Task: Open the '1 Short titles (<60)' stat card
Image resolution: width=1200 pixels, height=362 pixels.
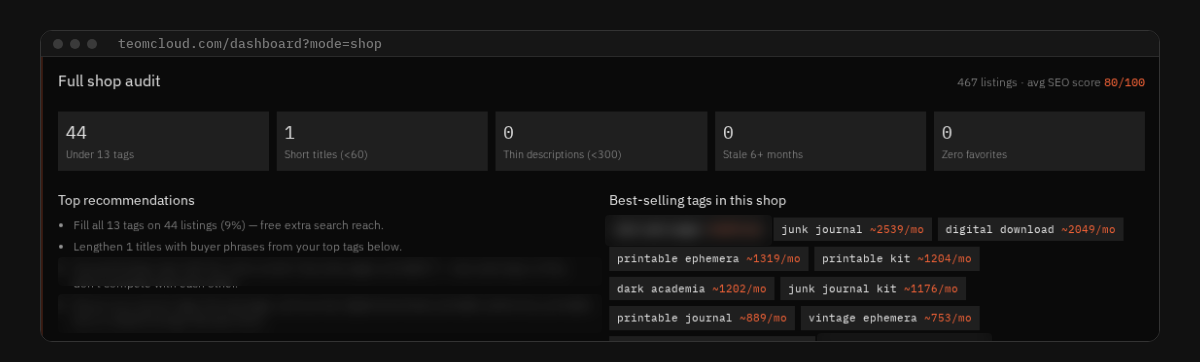Action: 382,141
